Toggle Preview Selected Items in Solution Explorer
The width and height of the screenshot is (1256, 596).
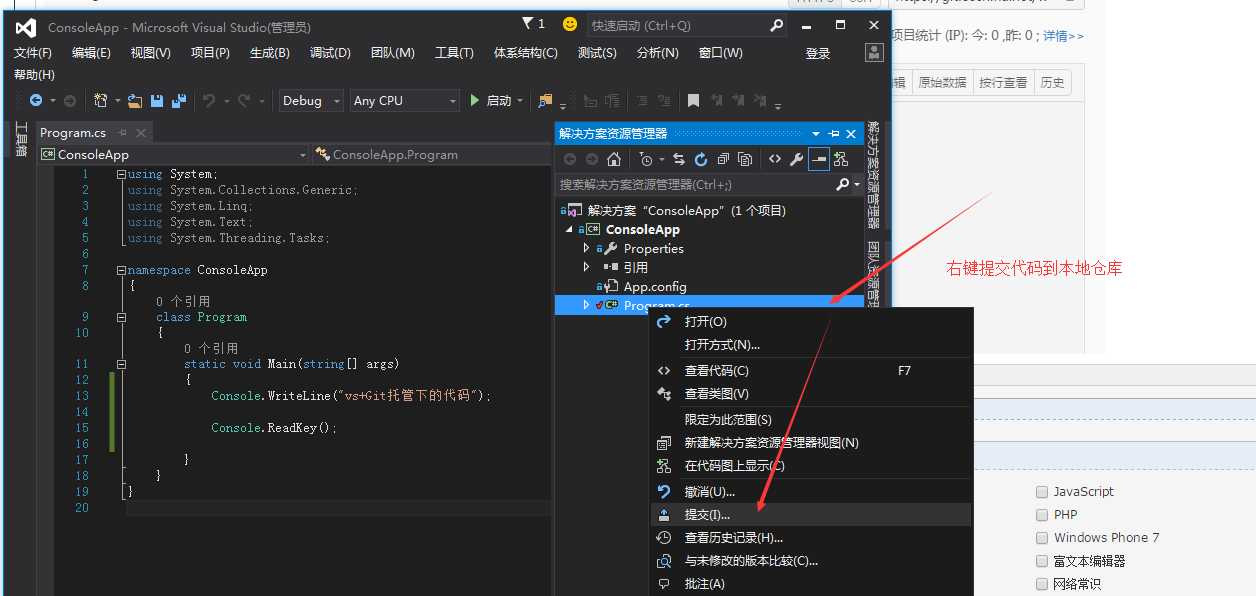[x=819, y=159]
